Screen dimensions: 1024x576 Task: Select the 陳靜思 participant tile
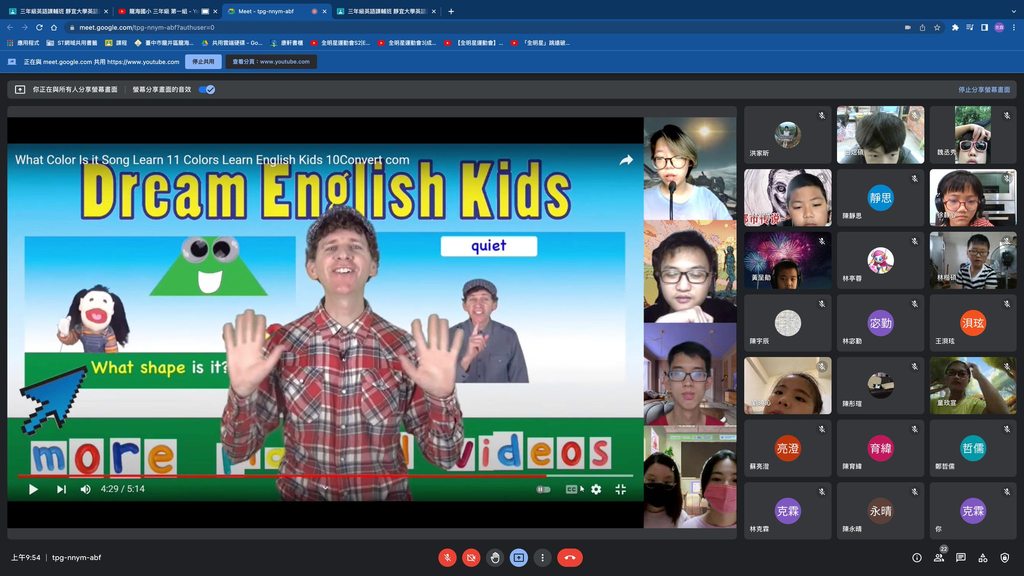(880, 198)
